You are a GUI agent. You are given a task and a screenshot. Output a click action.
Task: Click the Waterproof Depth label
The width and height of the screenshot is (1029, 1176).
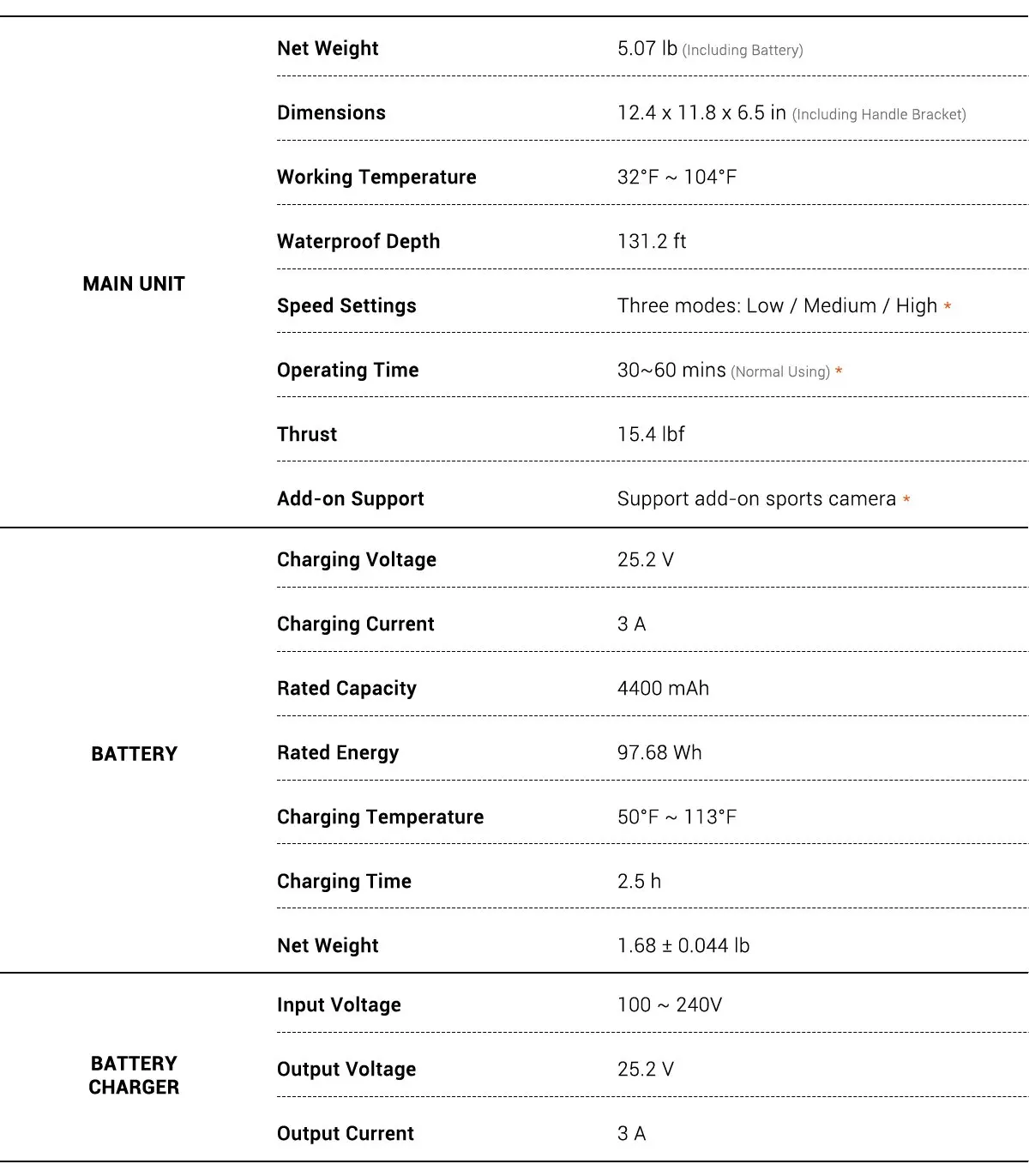358,242
